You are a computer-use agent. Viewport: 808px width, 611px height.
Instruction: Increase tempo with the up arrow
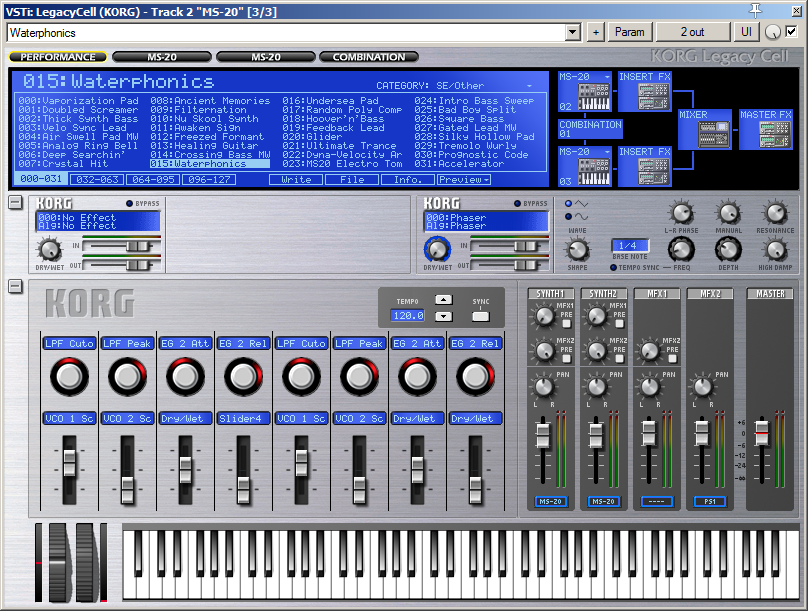443,300
